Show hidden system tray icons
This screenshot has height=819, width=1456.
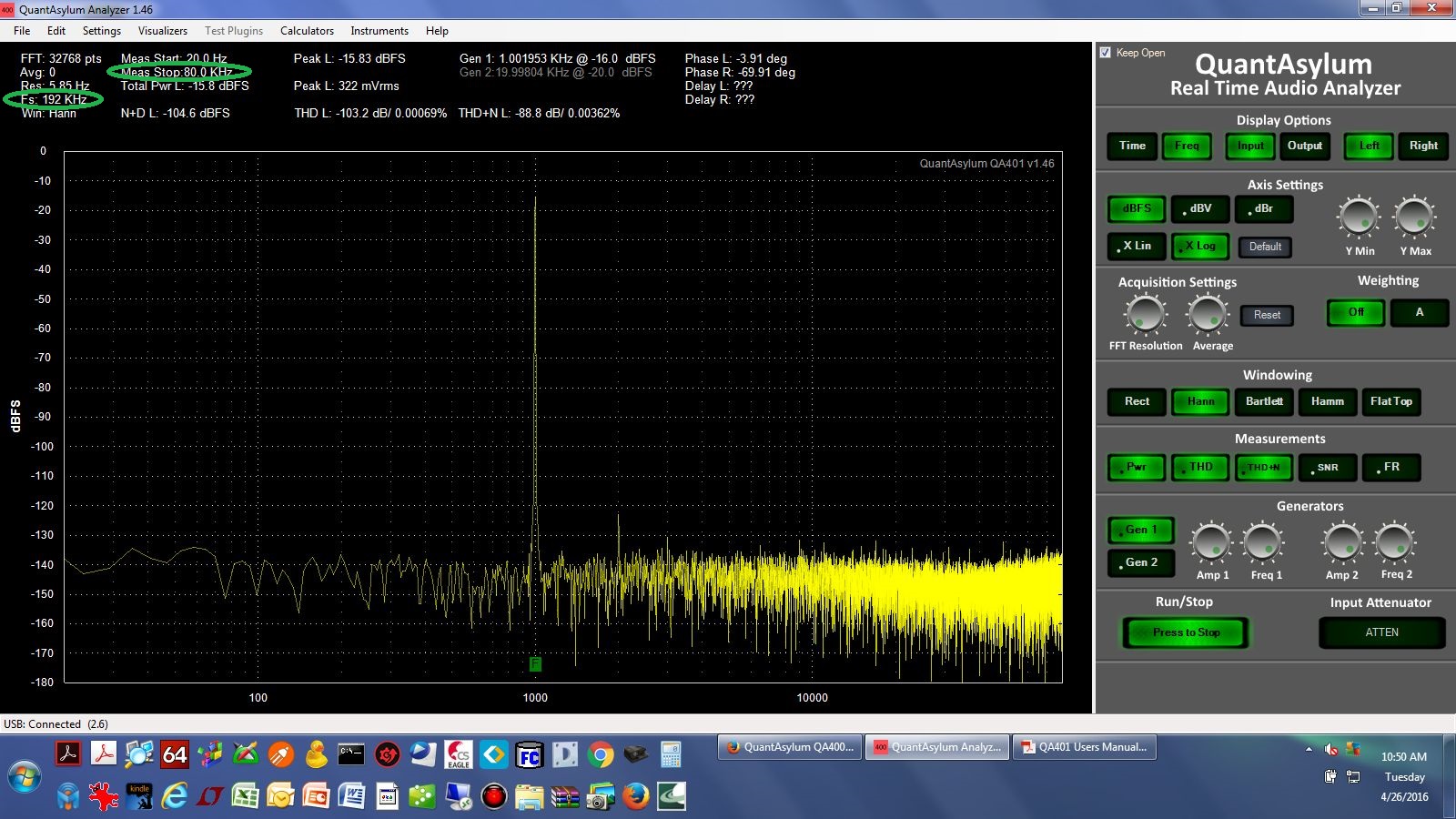[1309, 750]
